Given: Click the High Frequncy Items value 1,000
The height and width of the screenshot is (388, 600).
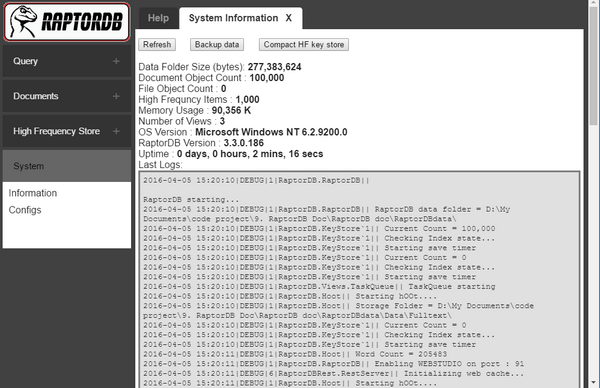Looking at the screenshot, I should (x=248, y=99).
